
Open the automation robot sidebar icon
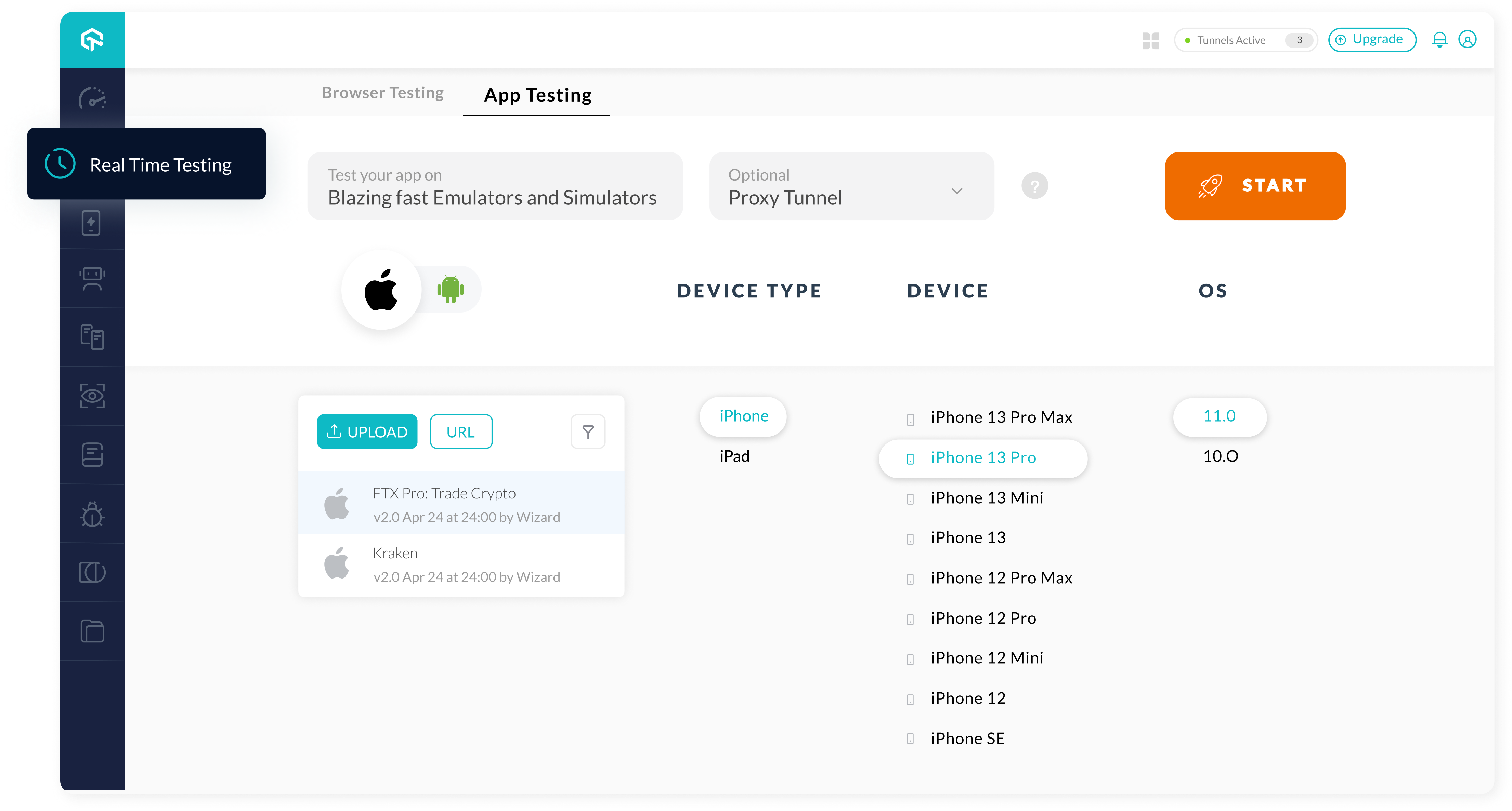[92, 279]
